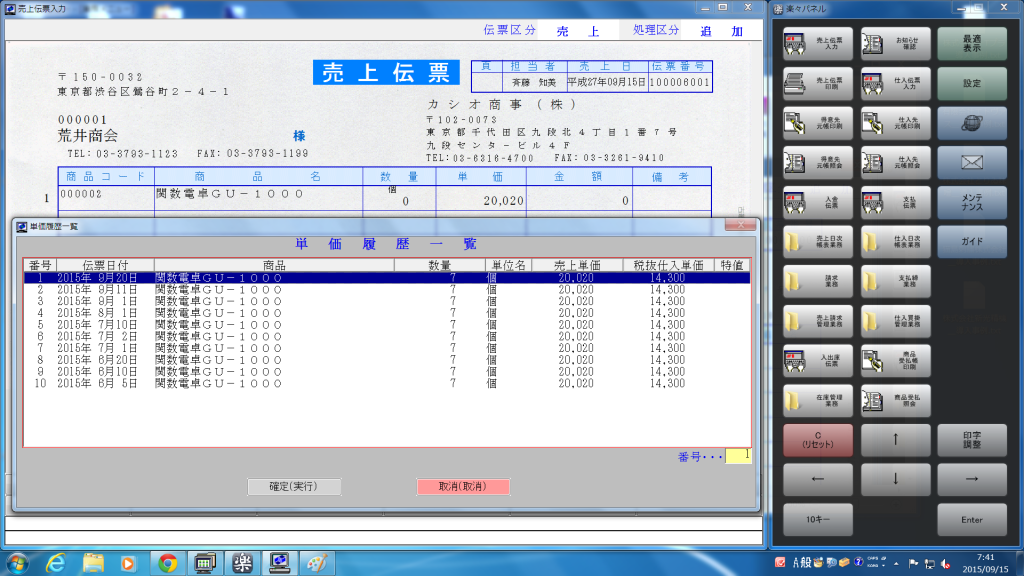This screenshot has width=1024, height=576.
Task: Select history row 8 dated 2015年 6月20日
Action: [x=387, y=360]
